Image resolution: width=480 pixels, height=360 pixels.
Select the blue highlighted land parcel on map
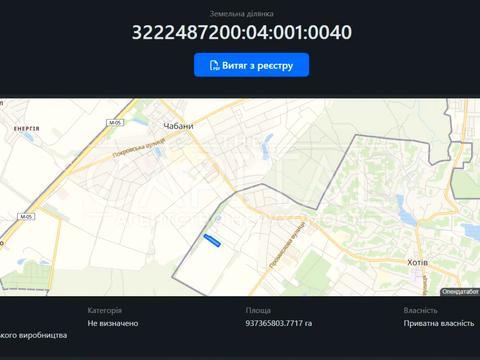[212, 240]
